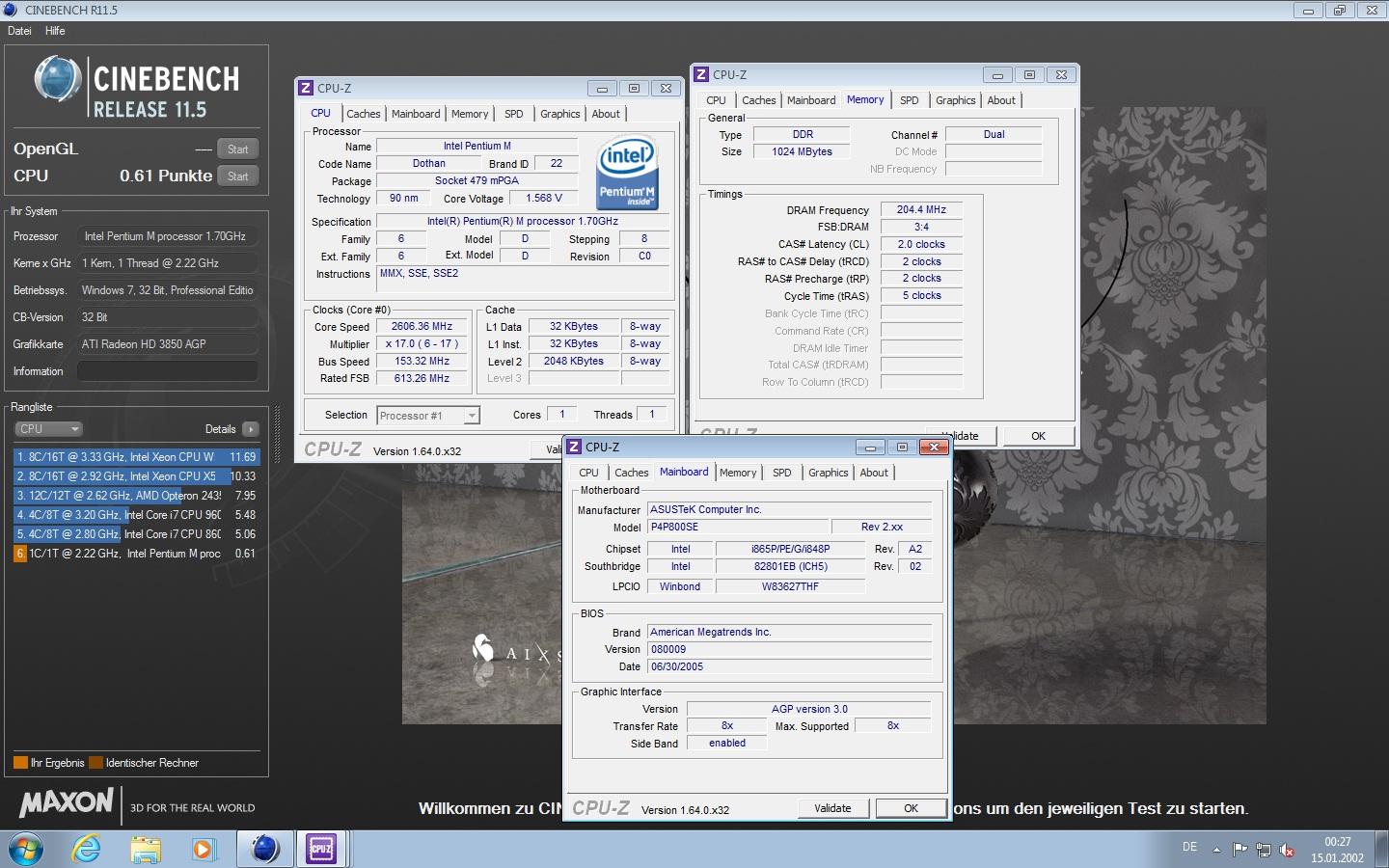Click Validate in the CPU-Z Mainboard window
Screen dimensions: 1389x868
[x=833, y=808]
